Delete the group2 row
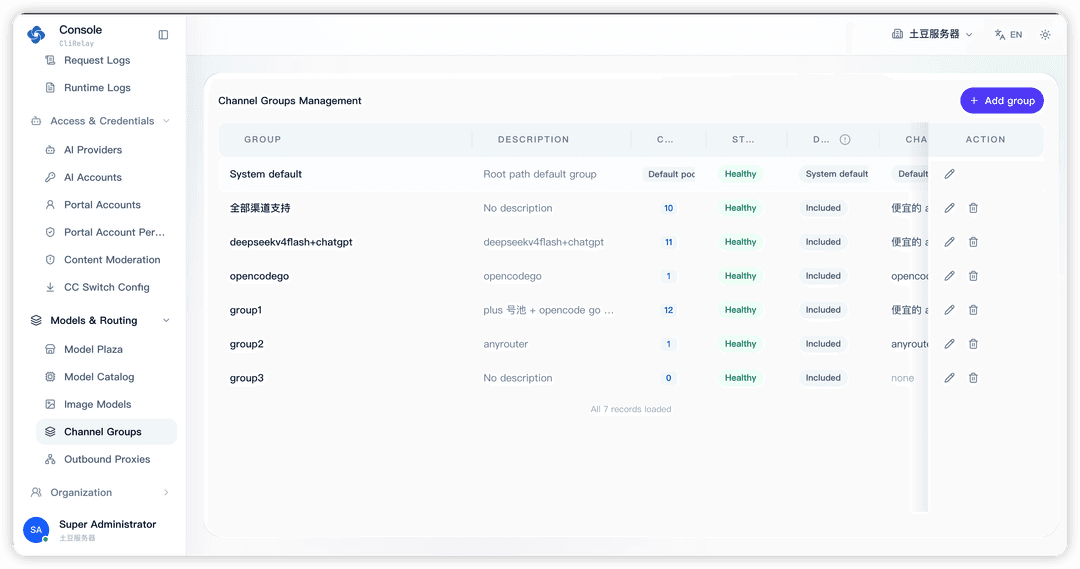Image resolution: width=1080 pixels, height=569 pixels. point(973,344)
